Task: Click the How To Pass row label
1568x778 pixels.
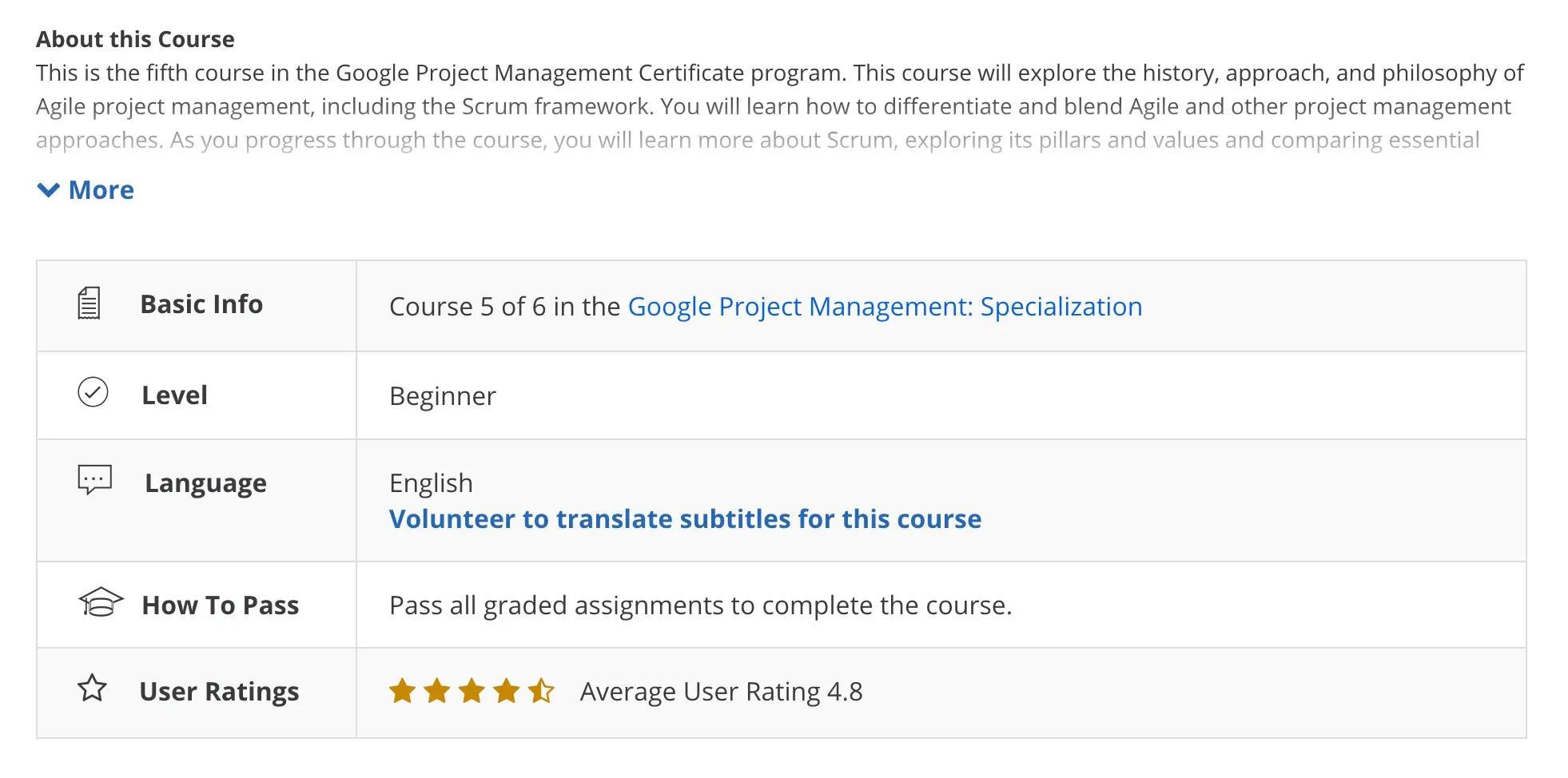Action: click(x=220, y=605)
